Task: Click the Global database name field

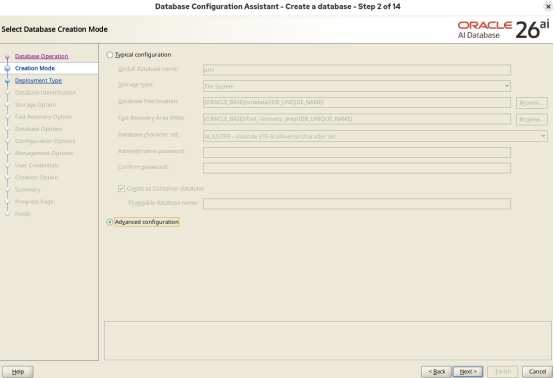Action: [357, 70]
